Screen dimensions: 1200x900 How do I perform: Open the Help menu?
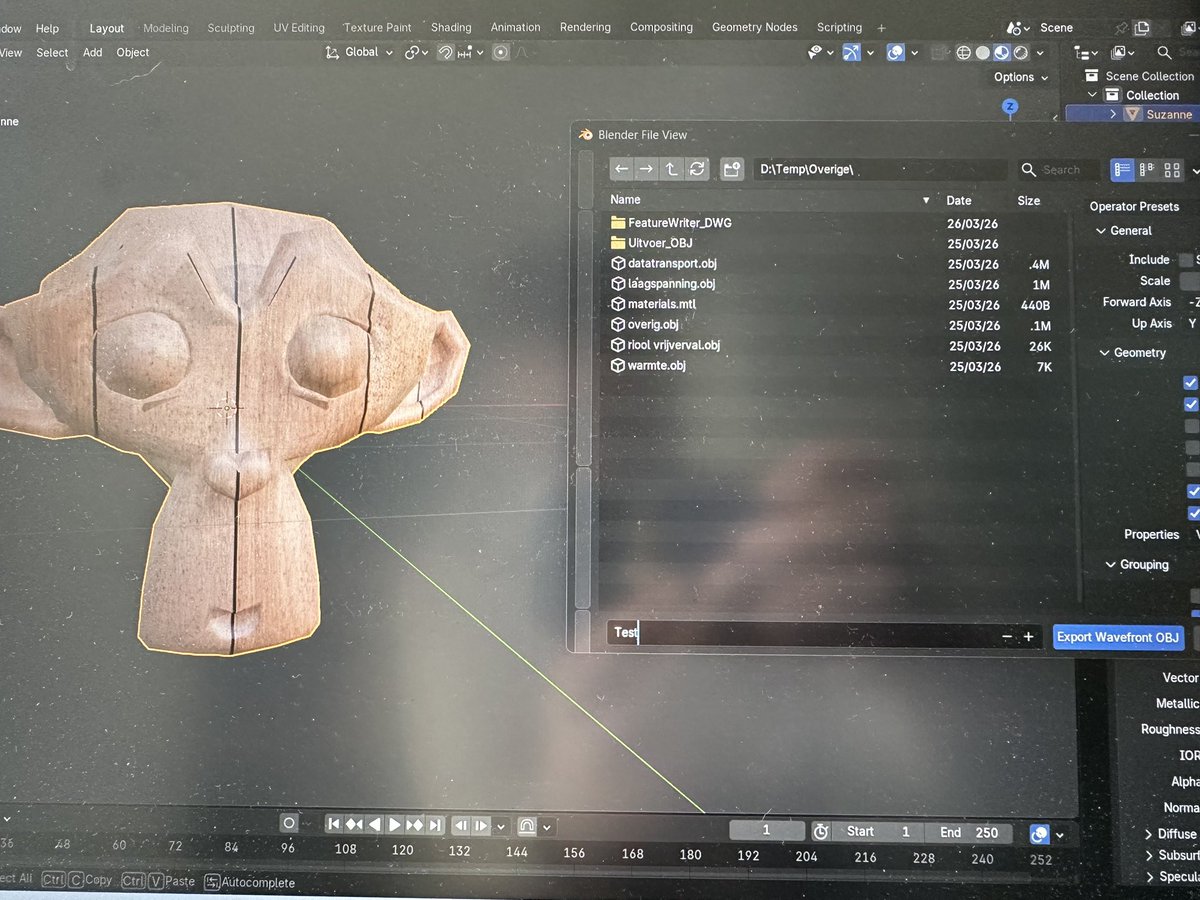click(47, 28)
